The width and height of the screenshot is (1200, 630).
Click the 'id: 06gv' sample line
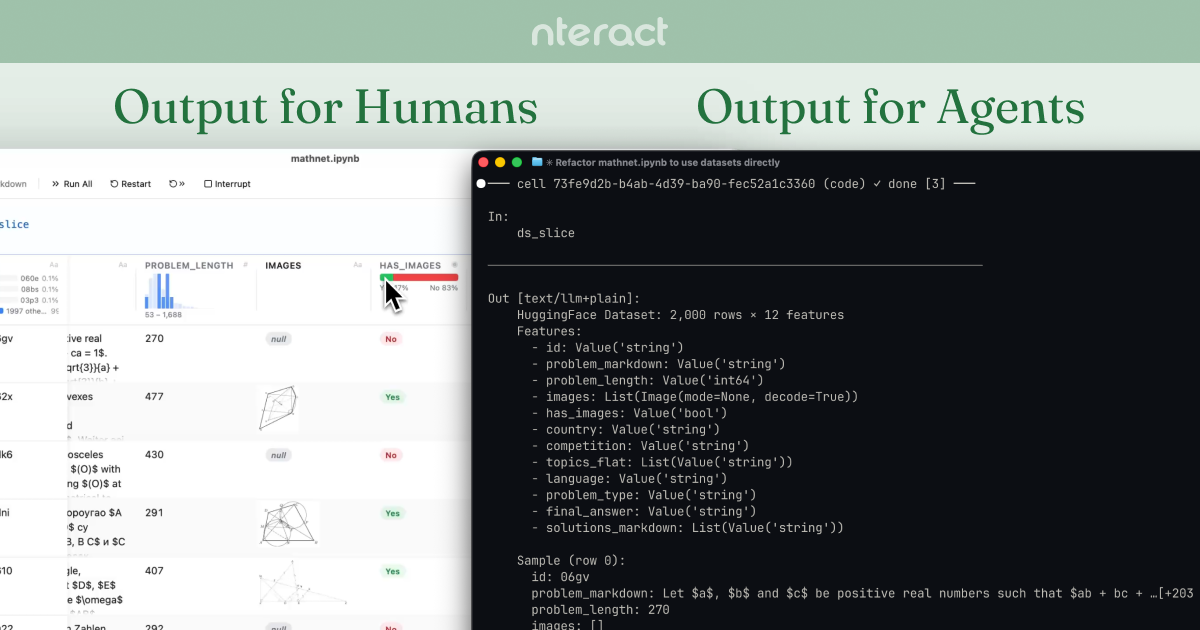(x=560, y=577)
